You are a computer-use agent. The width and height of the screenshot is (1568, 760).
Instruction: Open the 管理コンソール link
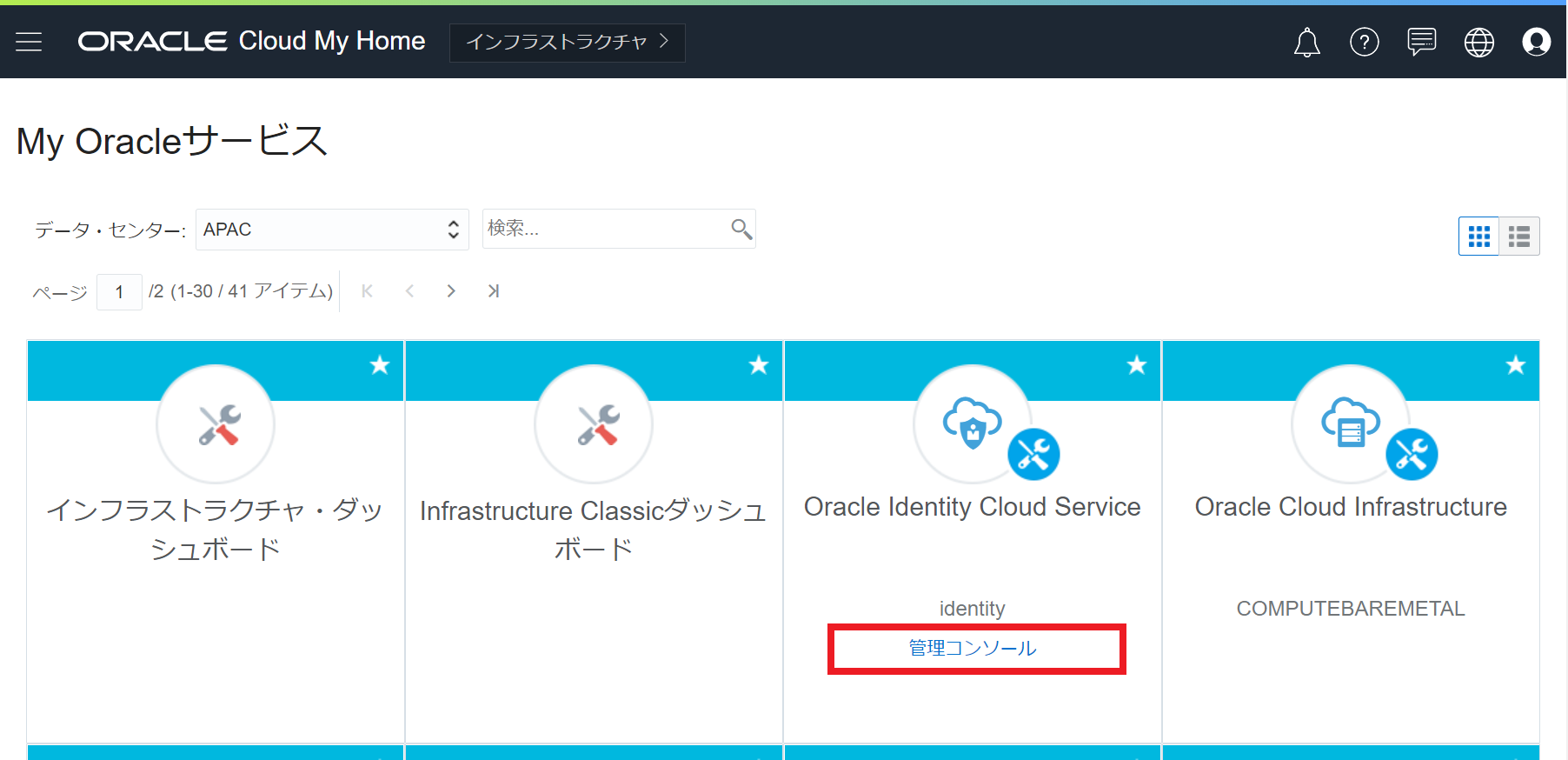973,648
